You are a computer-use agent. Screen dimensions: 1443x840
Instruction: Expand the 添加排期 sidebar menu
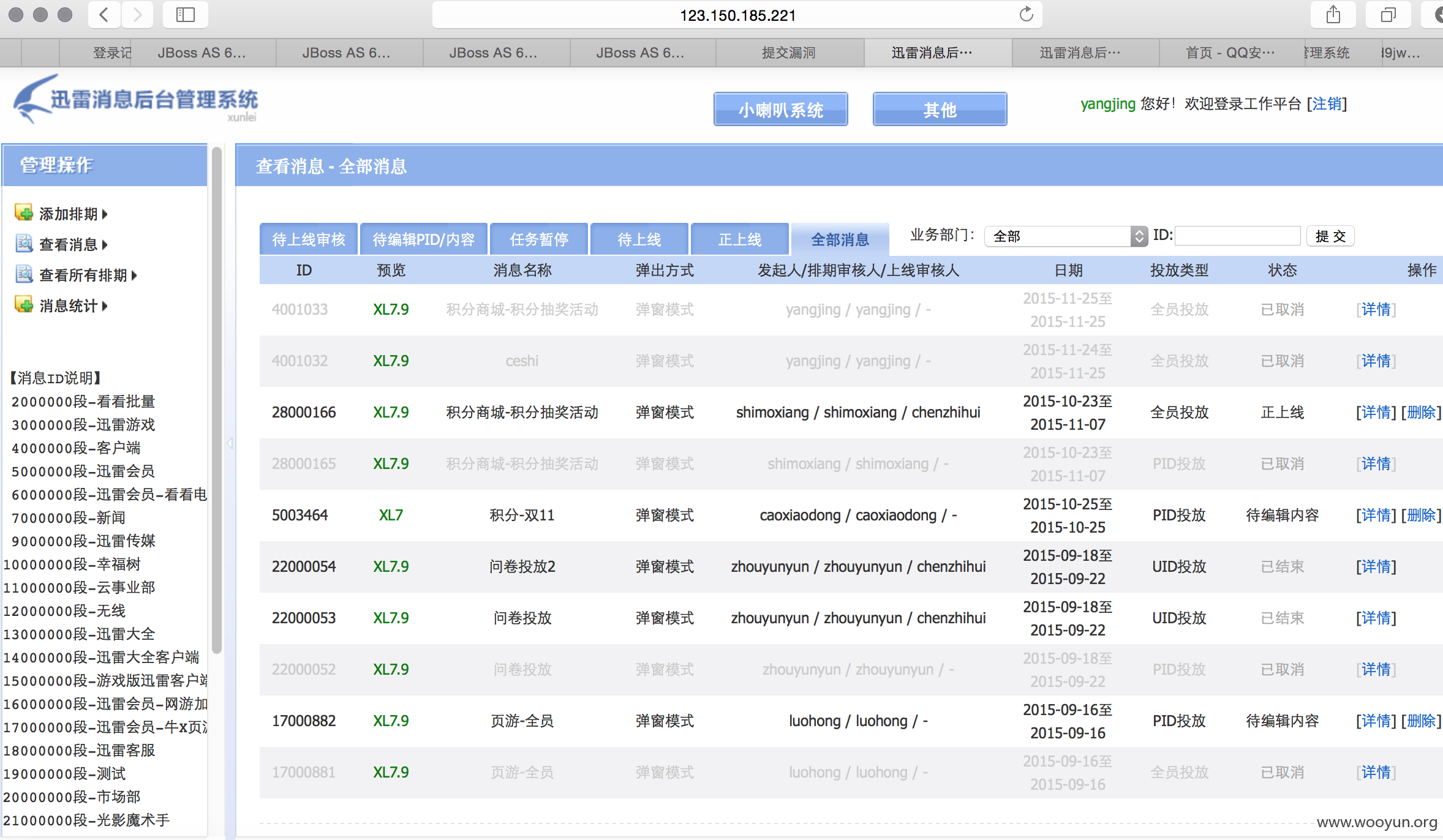(73, 214)
